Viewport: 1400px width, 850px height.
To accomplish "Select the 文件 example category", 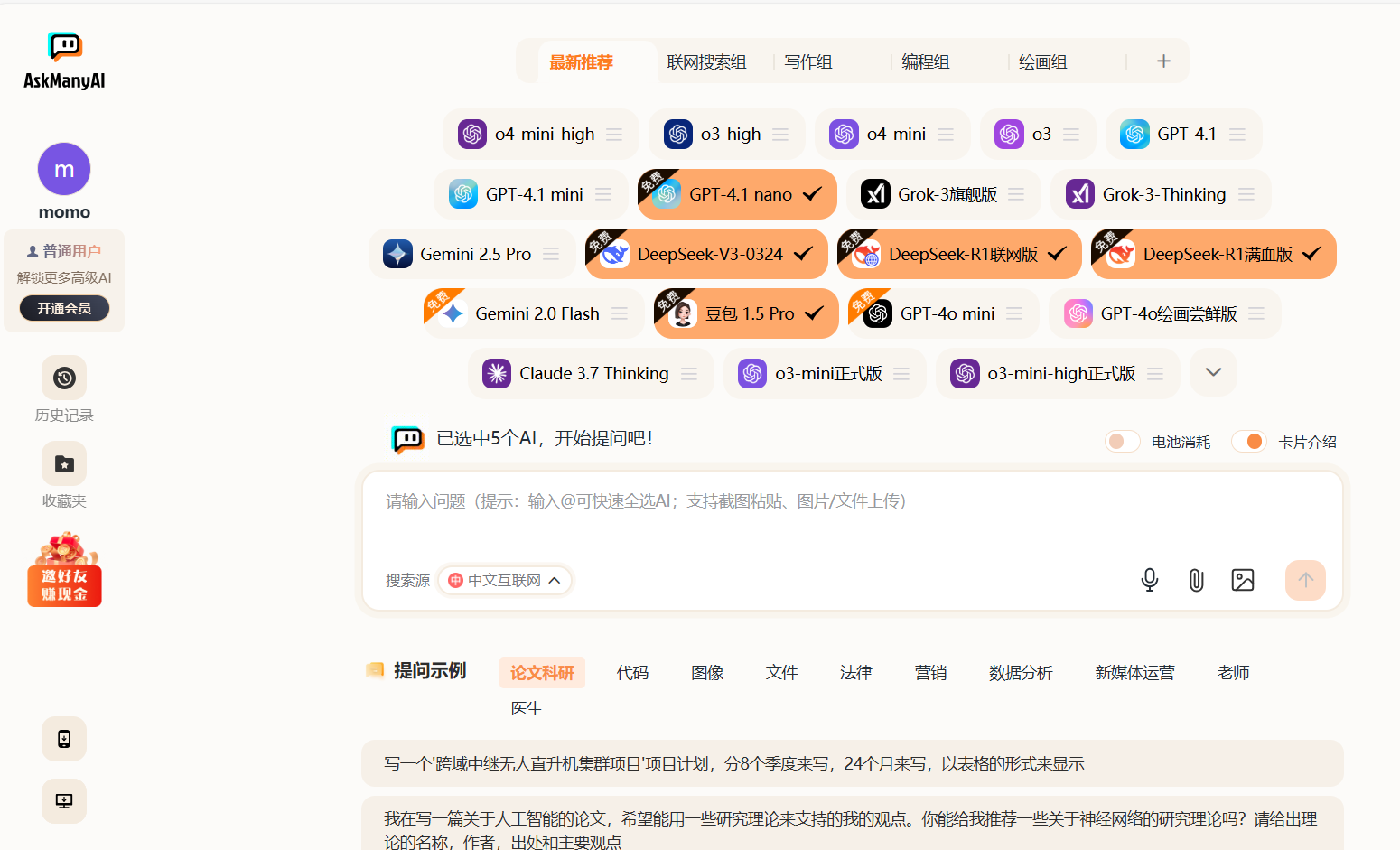I will coord(781,673).
